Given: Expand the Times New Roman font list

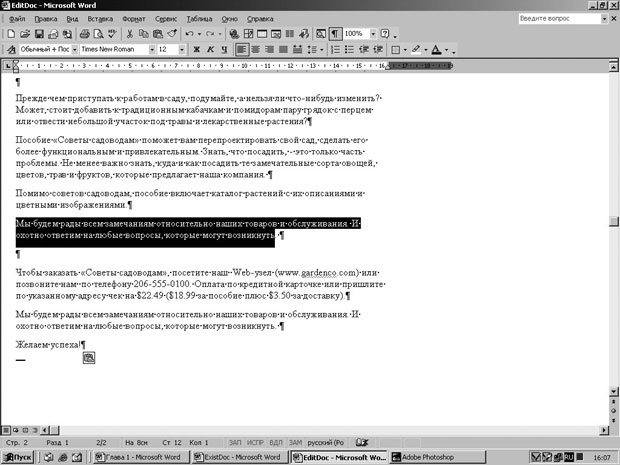Looking at the screenshot, I should tap(152, 50).
